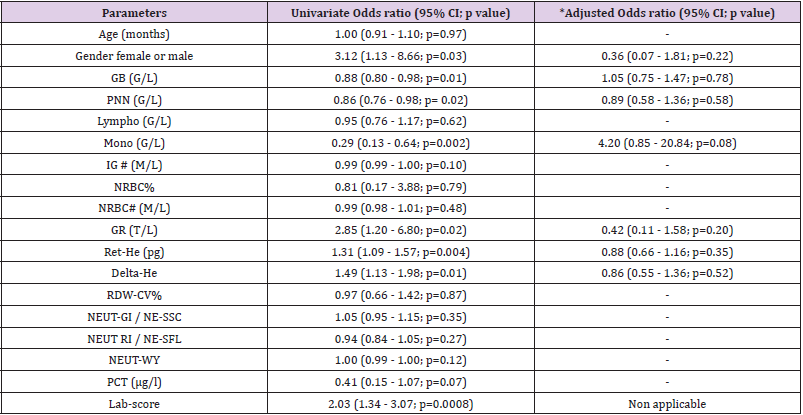Screen dimensions: 803x415
Task: Select the PNN (G/L) univariate value
Action: coord(400,99)
